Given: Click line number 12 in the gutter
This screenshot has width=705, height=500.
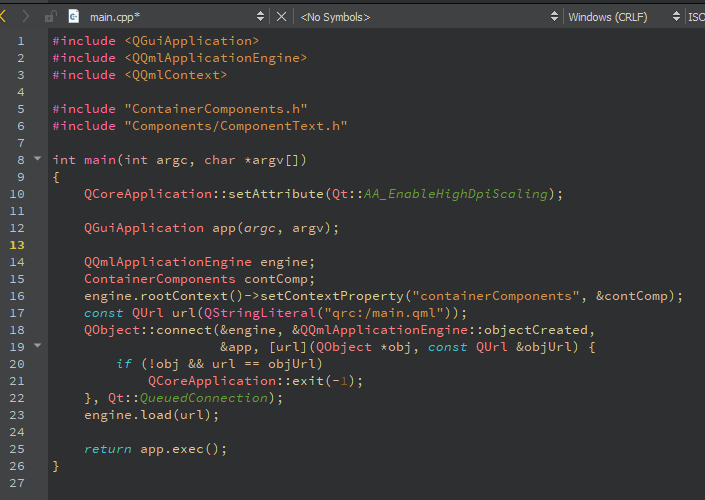Looking at the screenshot, I should click(x=17, y=245).
